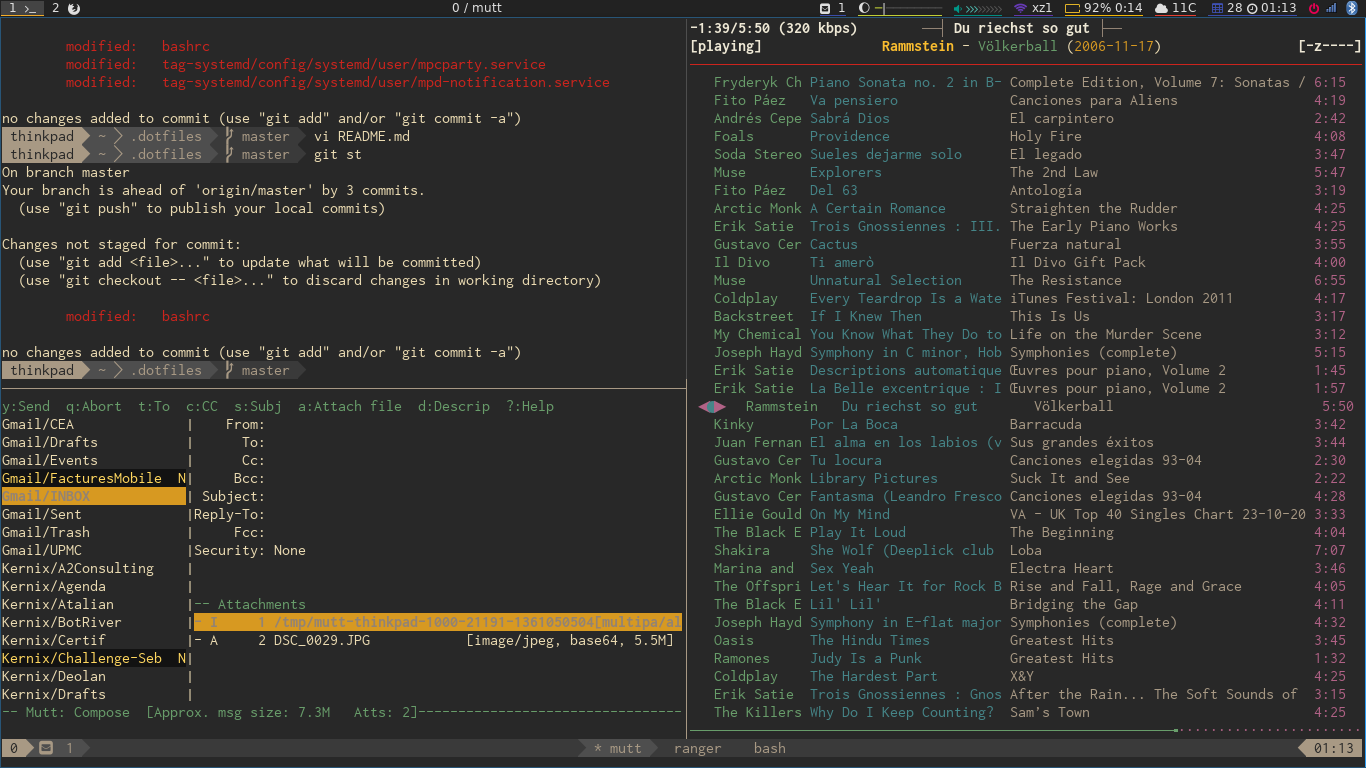Screen dimensions: 1366x768
Task: Click the git st command line
Action: click(338, 154)
